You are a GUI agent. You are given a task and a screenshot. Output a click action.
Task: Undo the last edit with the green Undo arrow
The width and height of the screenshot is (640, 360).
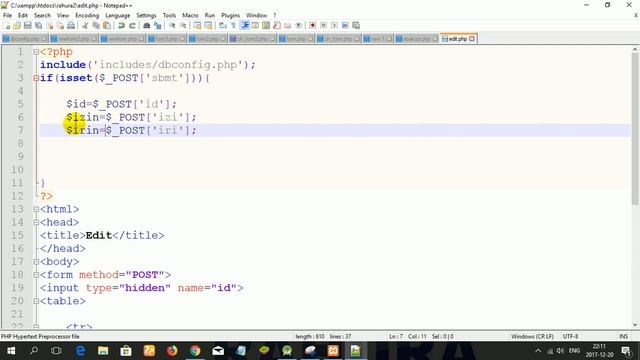click(121, 25)
